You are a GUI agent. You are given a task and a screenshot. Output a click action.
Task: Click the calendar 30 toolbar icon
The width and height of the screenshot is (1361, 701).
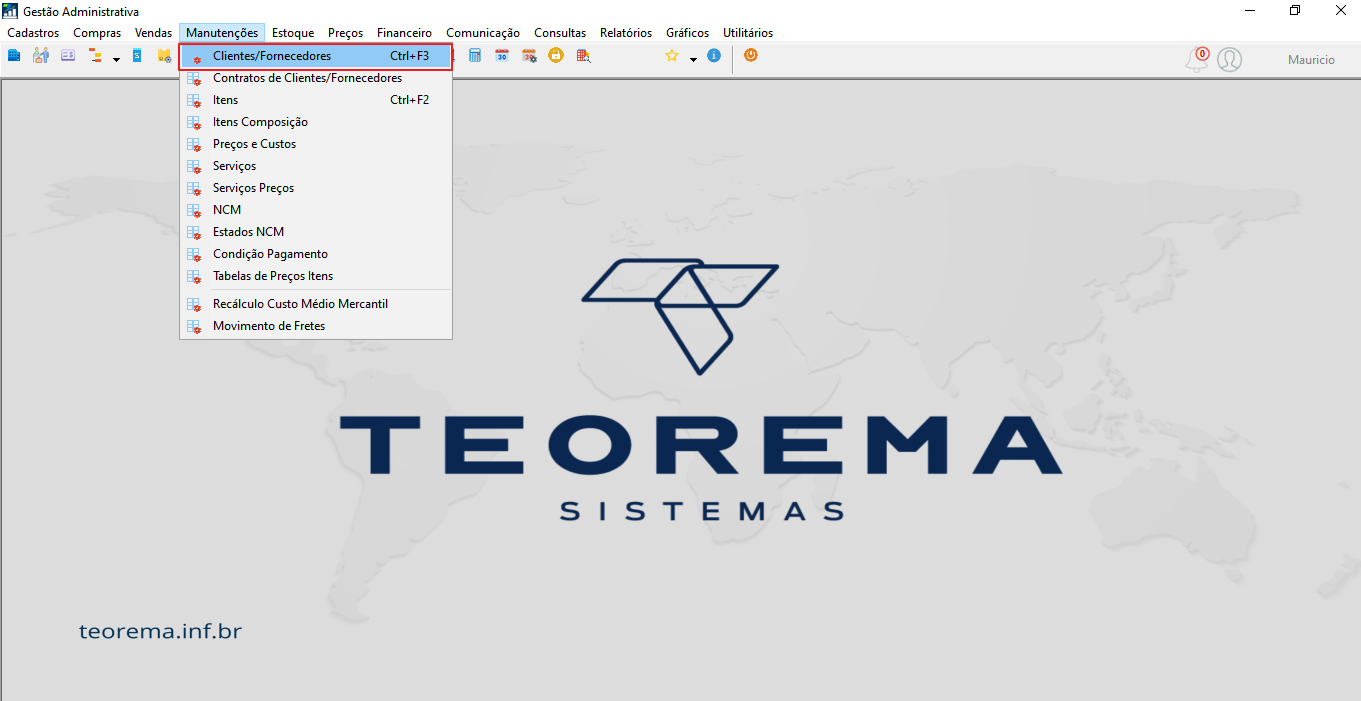click(x=502, y=56)
